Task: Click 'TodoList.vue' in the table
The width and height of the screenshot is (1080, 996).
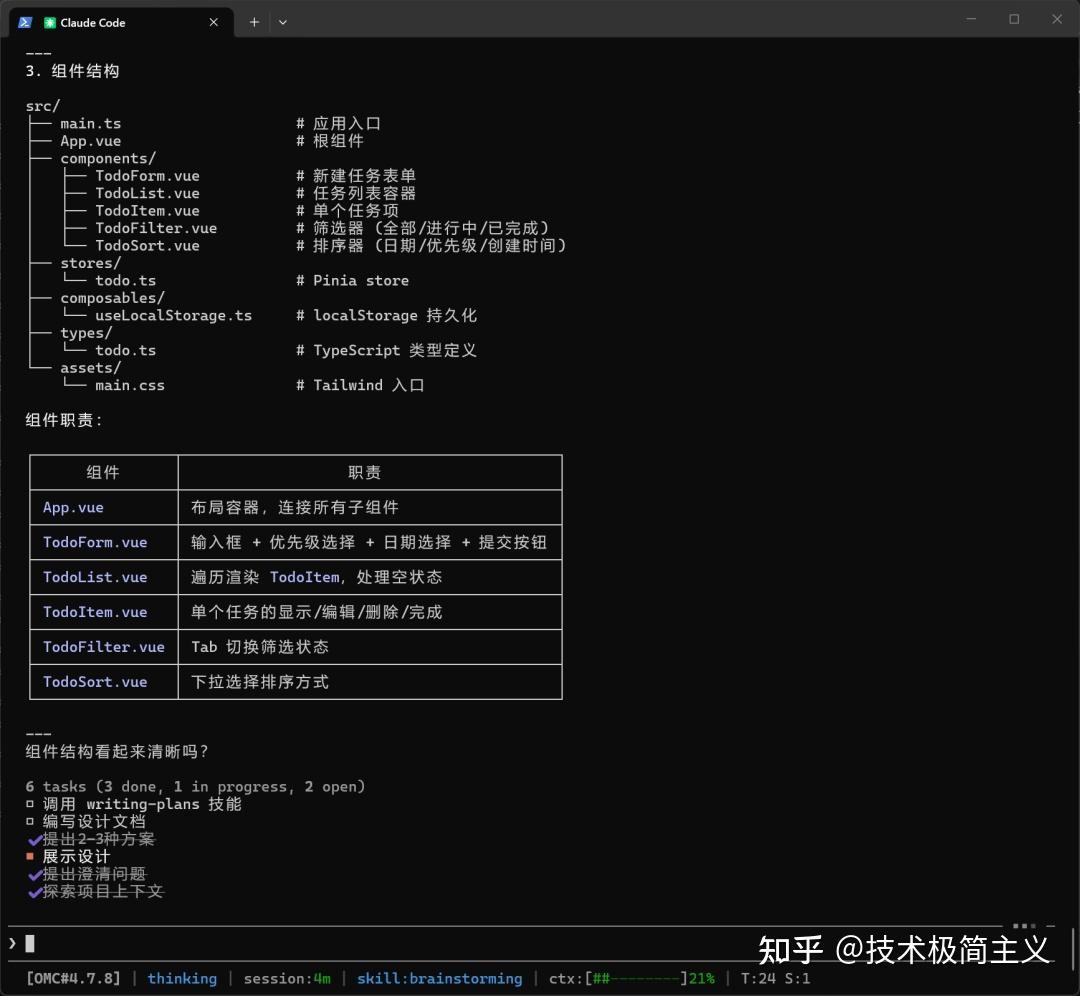Action: (95, 577)
